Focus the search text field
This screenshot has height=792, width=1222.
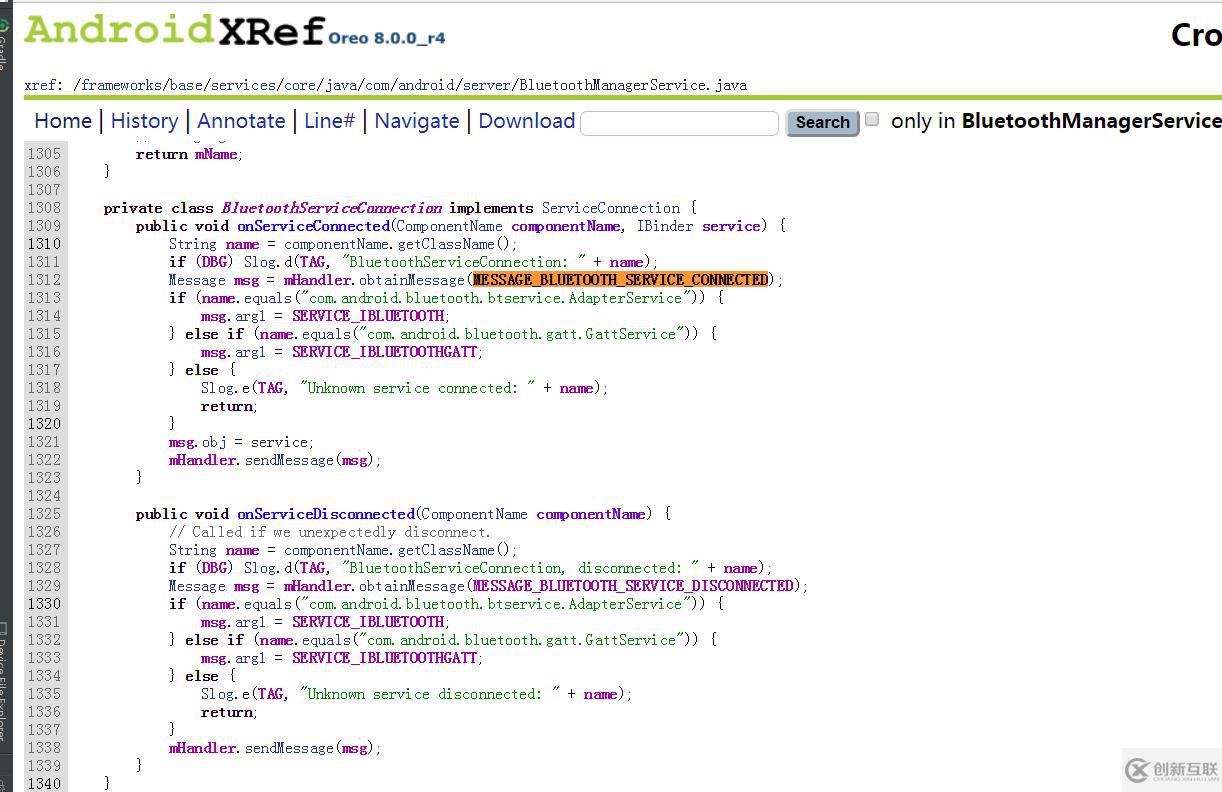point(679,123)
